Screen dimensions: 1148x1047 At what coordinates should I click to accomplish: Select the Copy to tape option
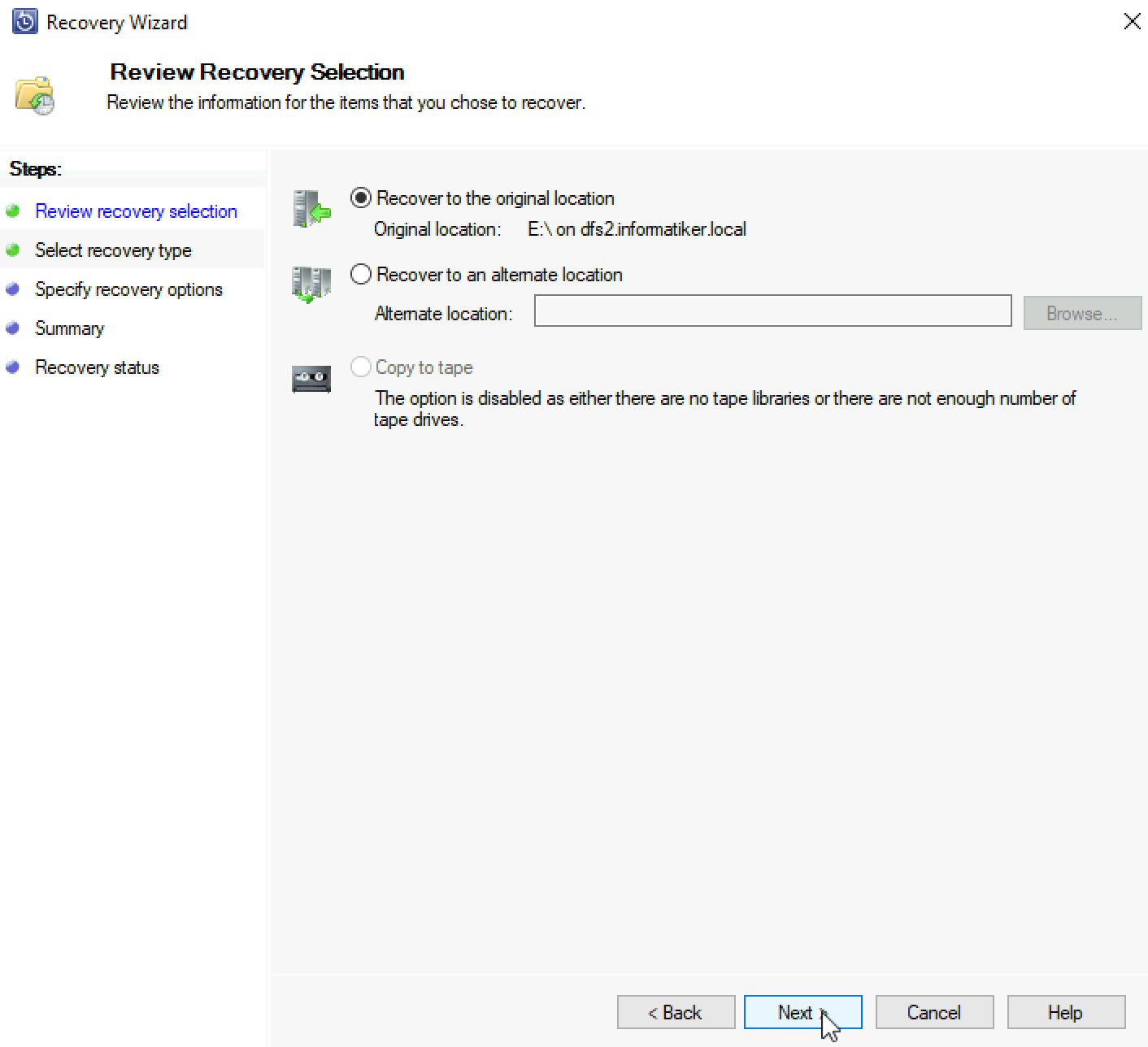click(x=361, y=367)
